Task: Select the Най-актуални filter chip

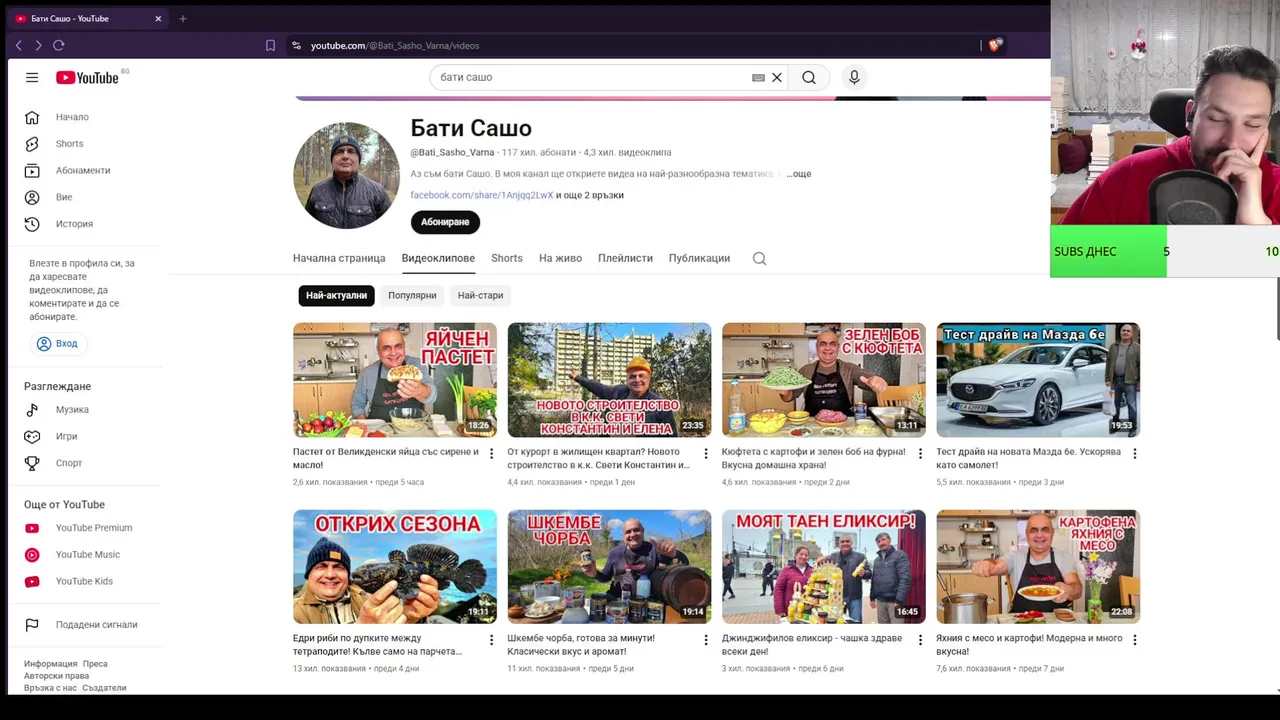Action: click(x=336, y=295)
